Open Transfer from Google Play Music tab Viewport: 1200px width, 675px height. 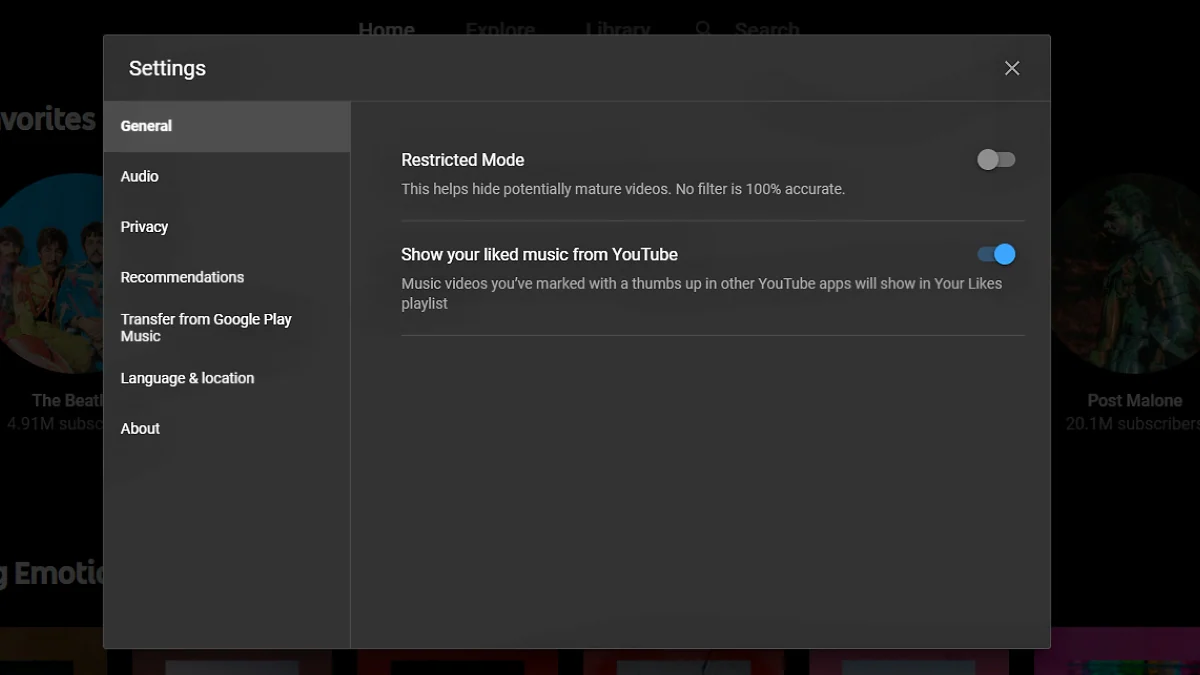point(227,328)
